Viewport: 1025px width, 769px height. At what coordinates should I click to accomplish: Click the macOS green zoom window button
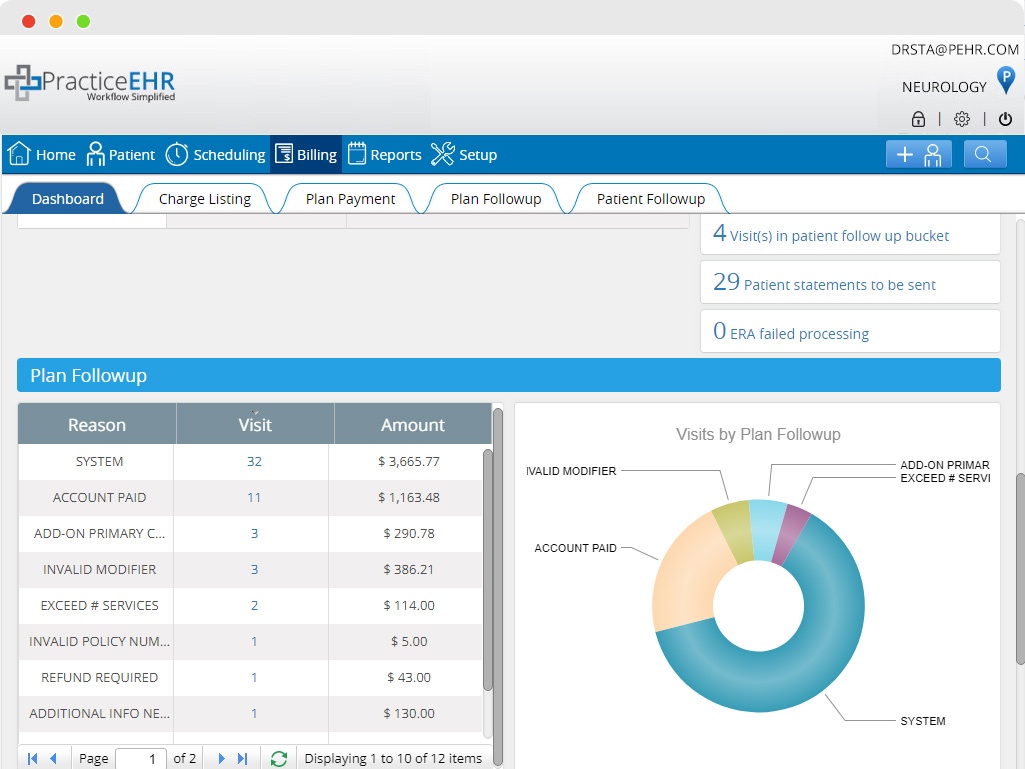coord(83,22)
